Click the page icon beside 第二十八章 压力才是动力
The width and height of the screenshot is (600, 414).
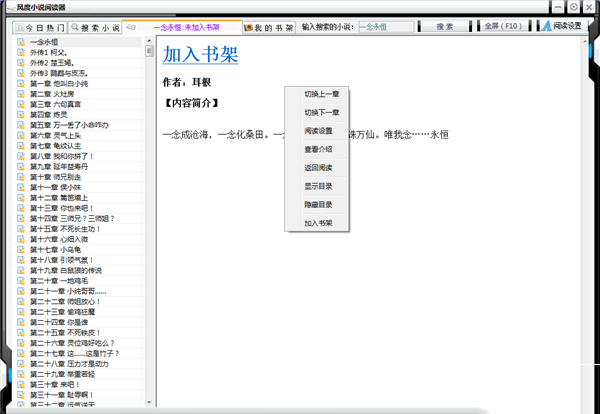point(21,363)
